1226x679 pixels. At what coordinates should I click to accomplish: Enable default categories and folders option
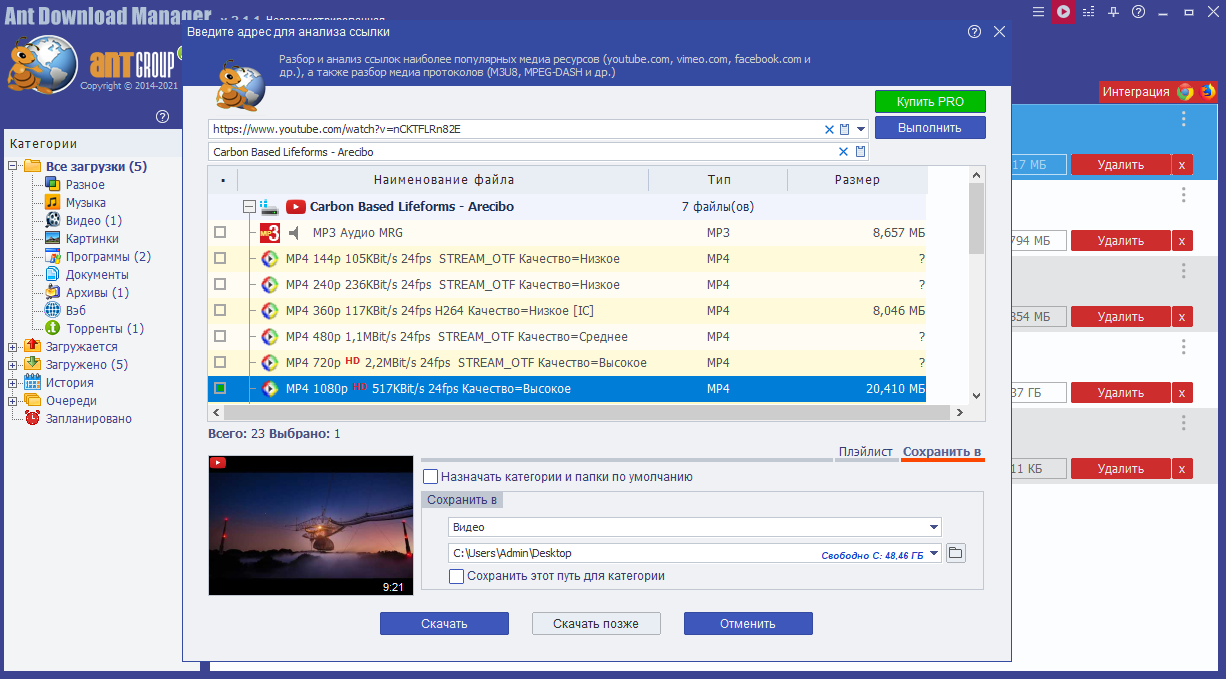click(x=431, y=477)
